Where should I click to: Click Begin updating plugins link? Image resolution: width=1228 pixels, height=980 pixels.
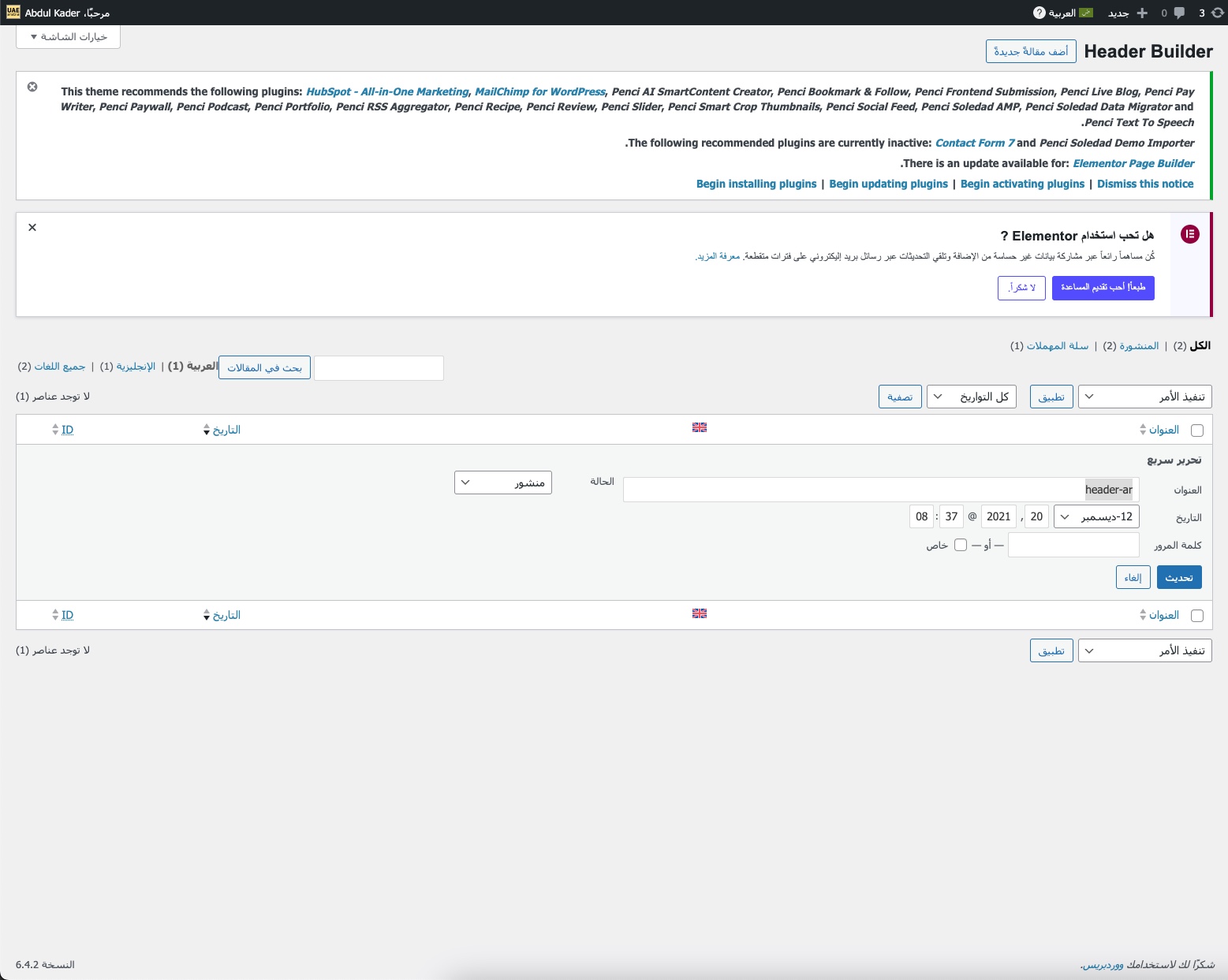point(889,184)
